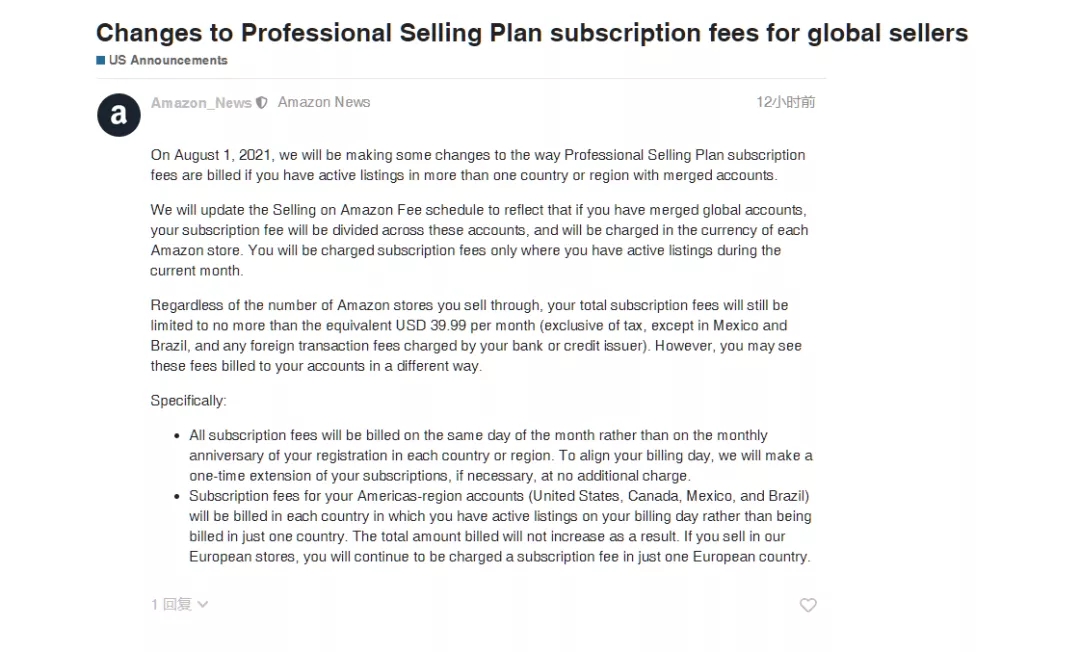Viewport: 1080px width, 652px height.
Task: Click the Professional Selling Plan topic title
Action: pyautogui.click(x=532, y=33)
